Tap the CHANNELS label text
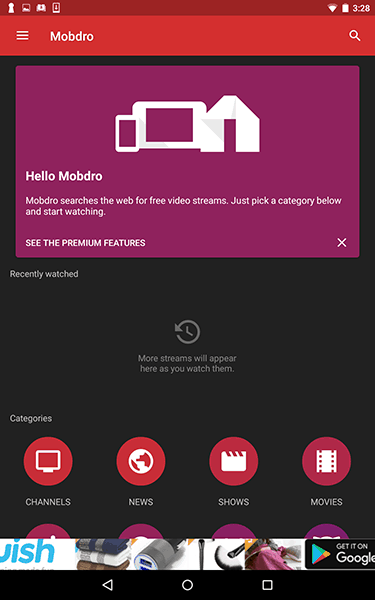The width and height of the screenshot is (375, 600). (48, 502)
